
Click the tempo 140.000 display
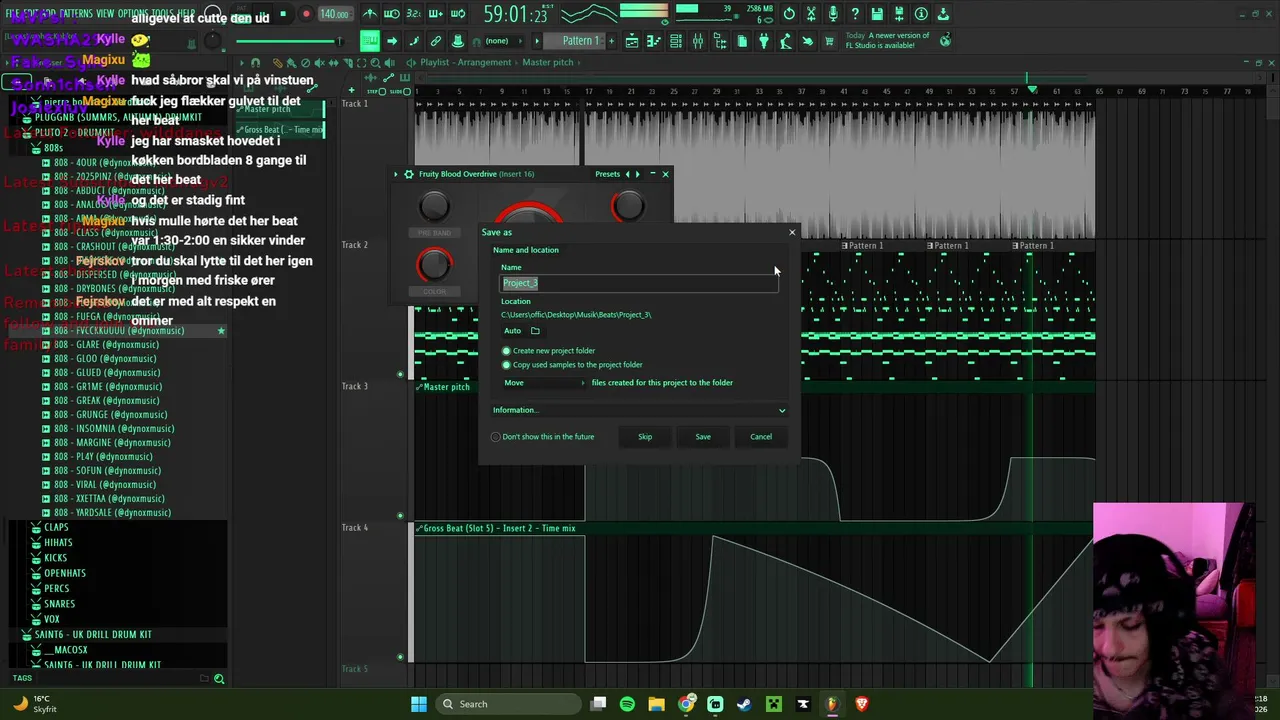pyautogui.click(x=334, y=14)
